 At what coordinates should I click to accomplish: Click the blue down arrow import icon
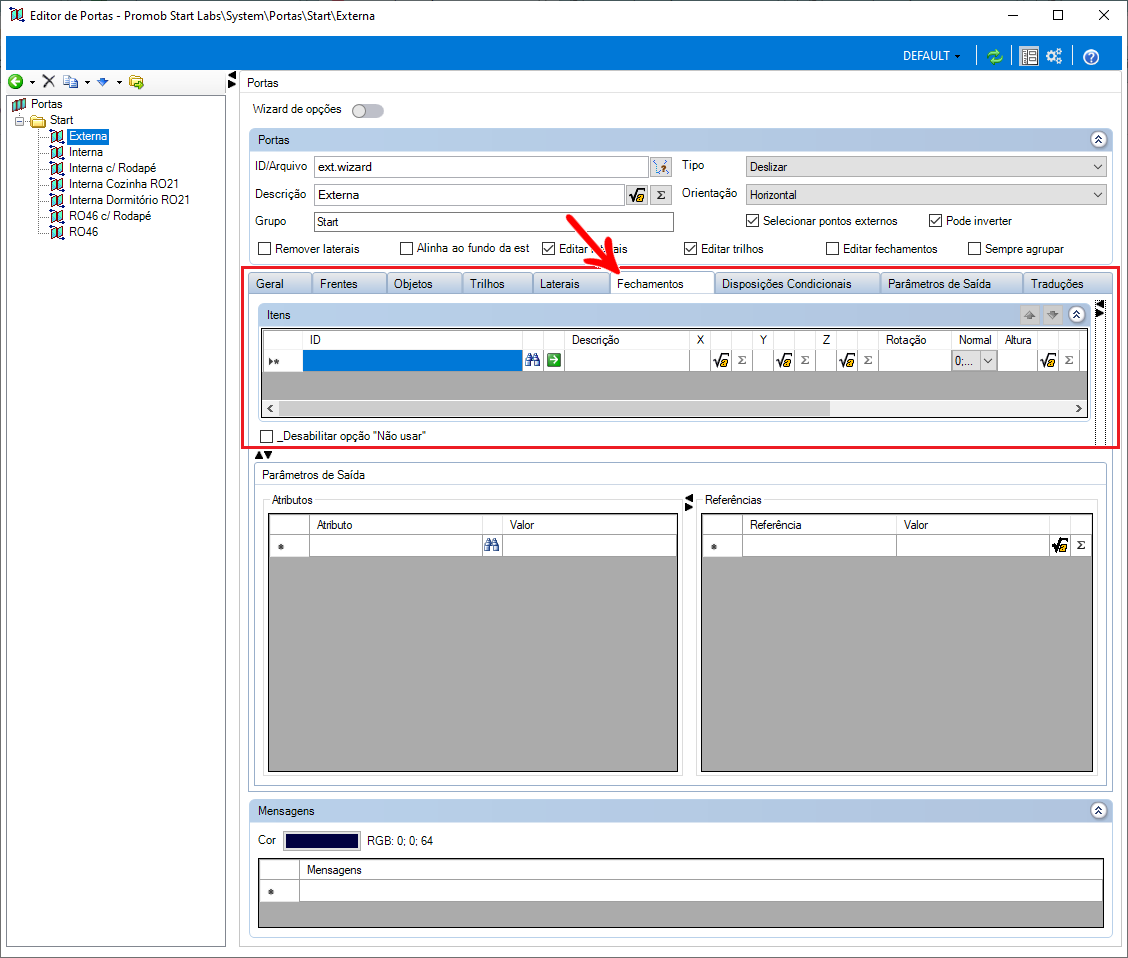(x=103, y=82)
